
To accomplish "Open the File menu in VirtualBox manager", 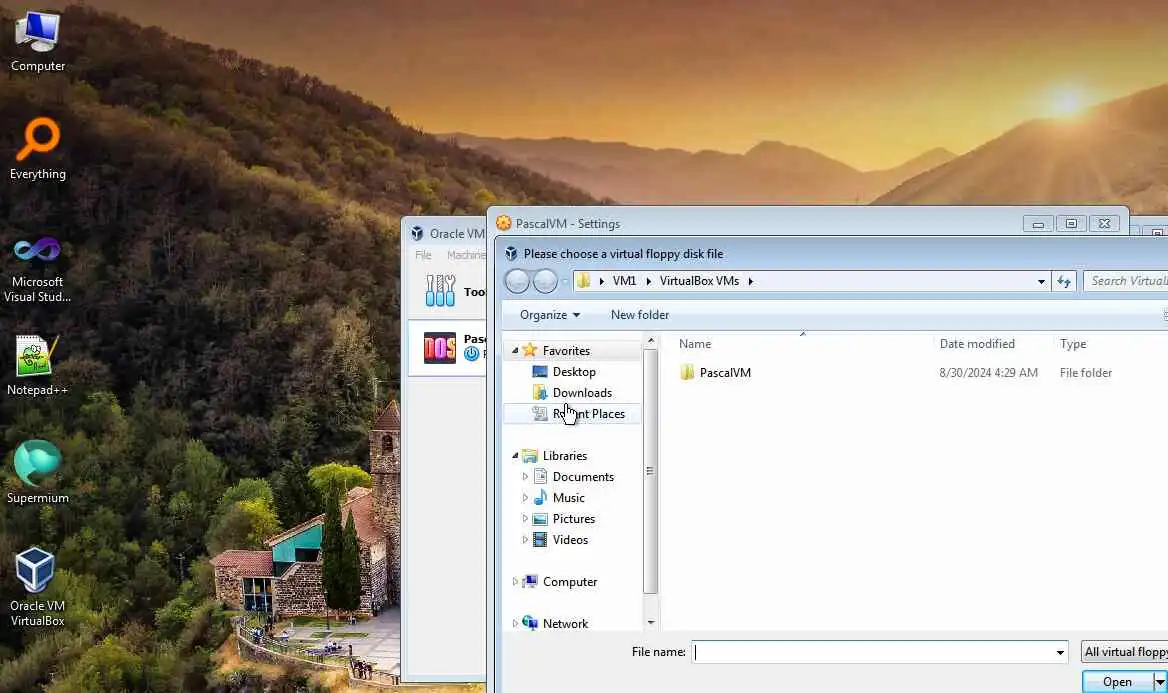I will (x=423, y=255).
